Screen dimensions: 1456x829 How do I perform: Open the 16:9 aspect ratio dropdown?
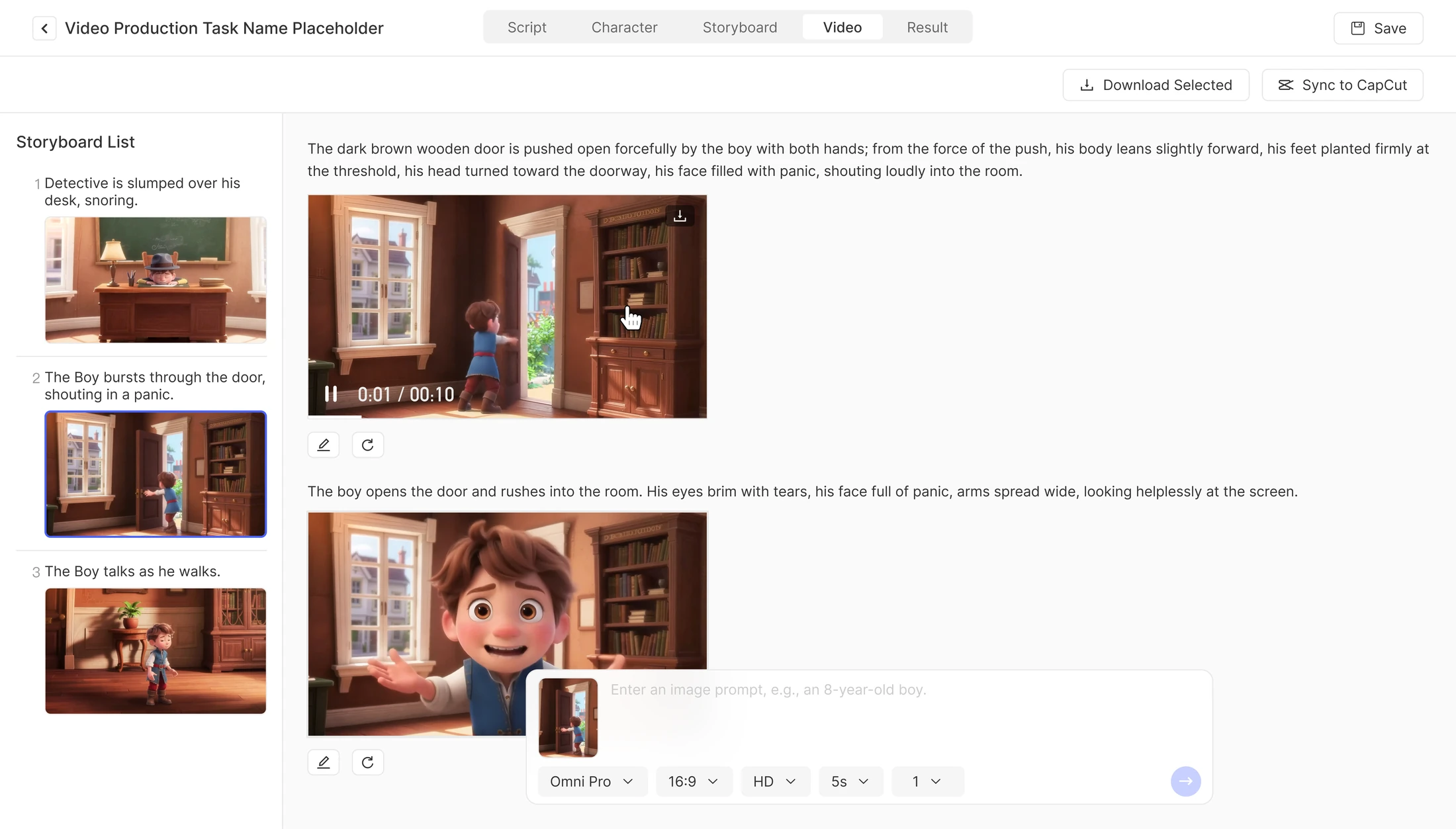click(x=694, y=781)
